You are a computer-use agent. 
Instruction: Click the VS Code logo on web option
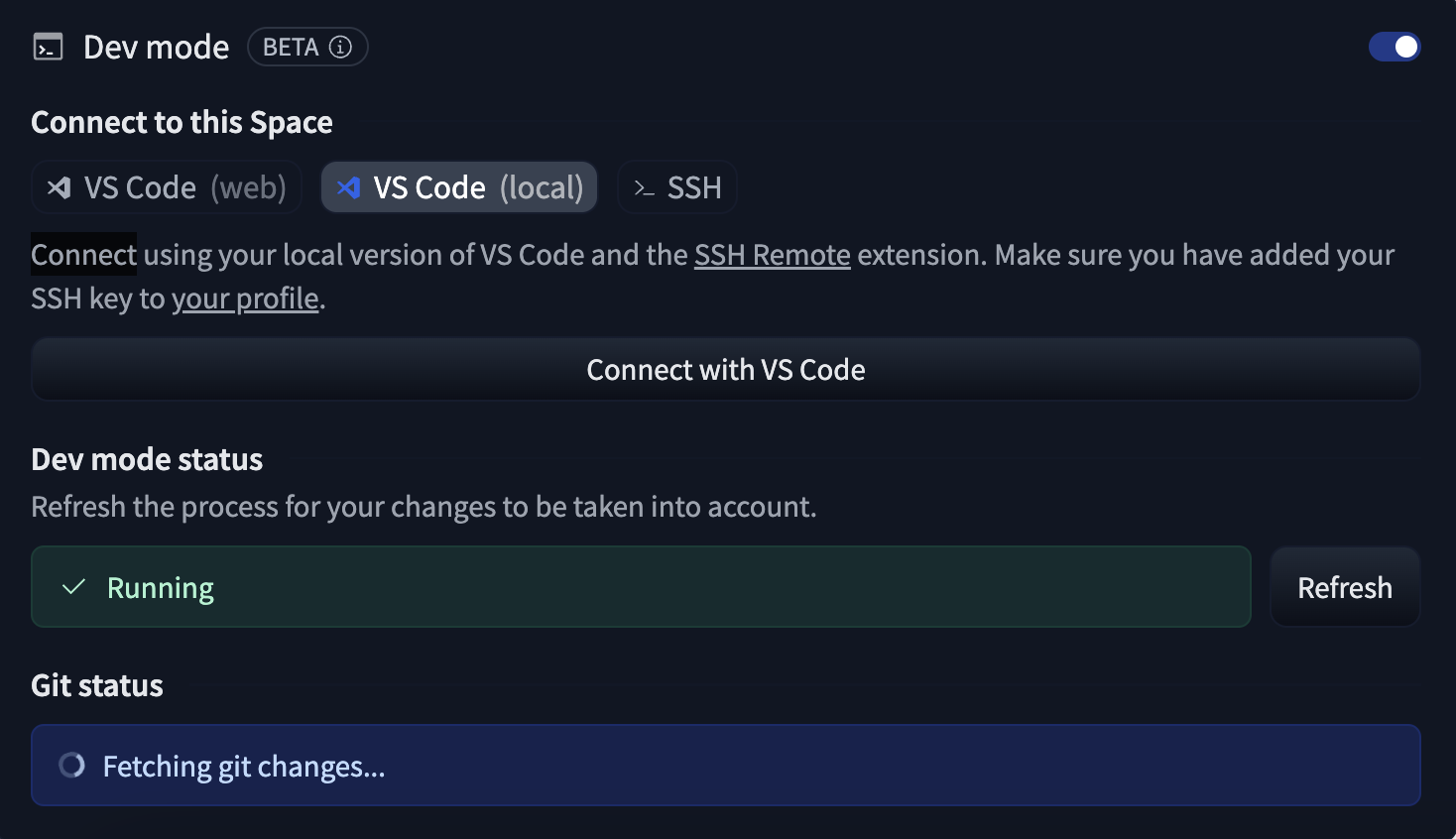(60, 187)
